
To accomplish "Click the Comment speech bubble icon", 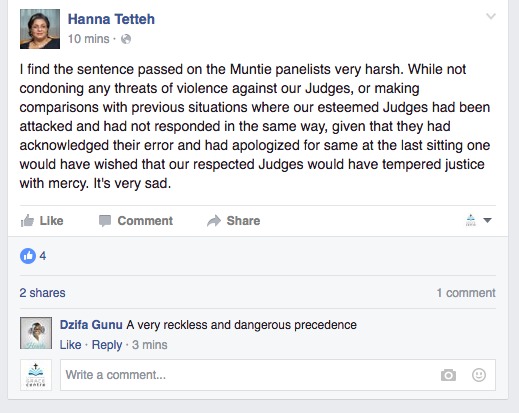I will pyautogui.click(x=105, y=221).
